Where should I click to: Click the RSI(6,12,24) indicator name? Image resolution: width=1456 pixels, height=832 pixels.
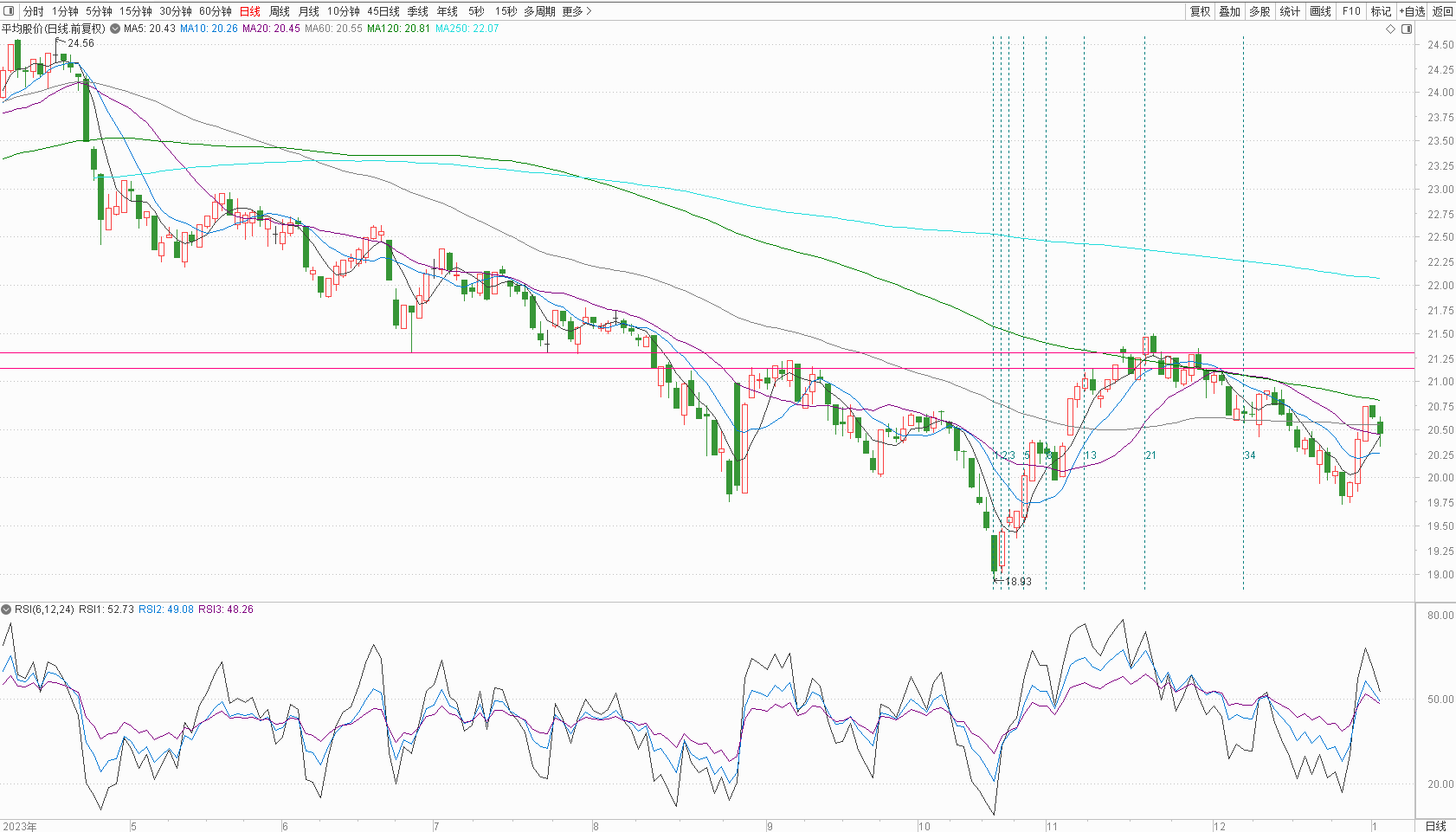(44, 609)
